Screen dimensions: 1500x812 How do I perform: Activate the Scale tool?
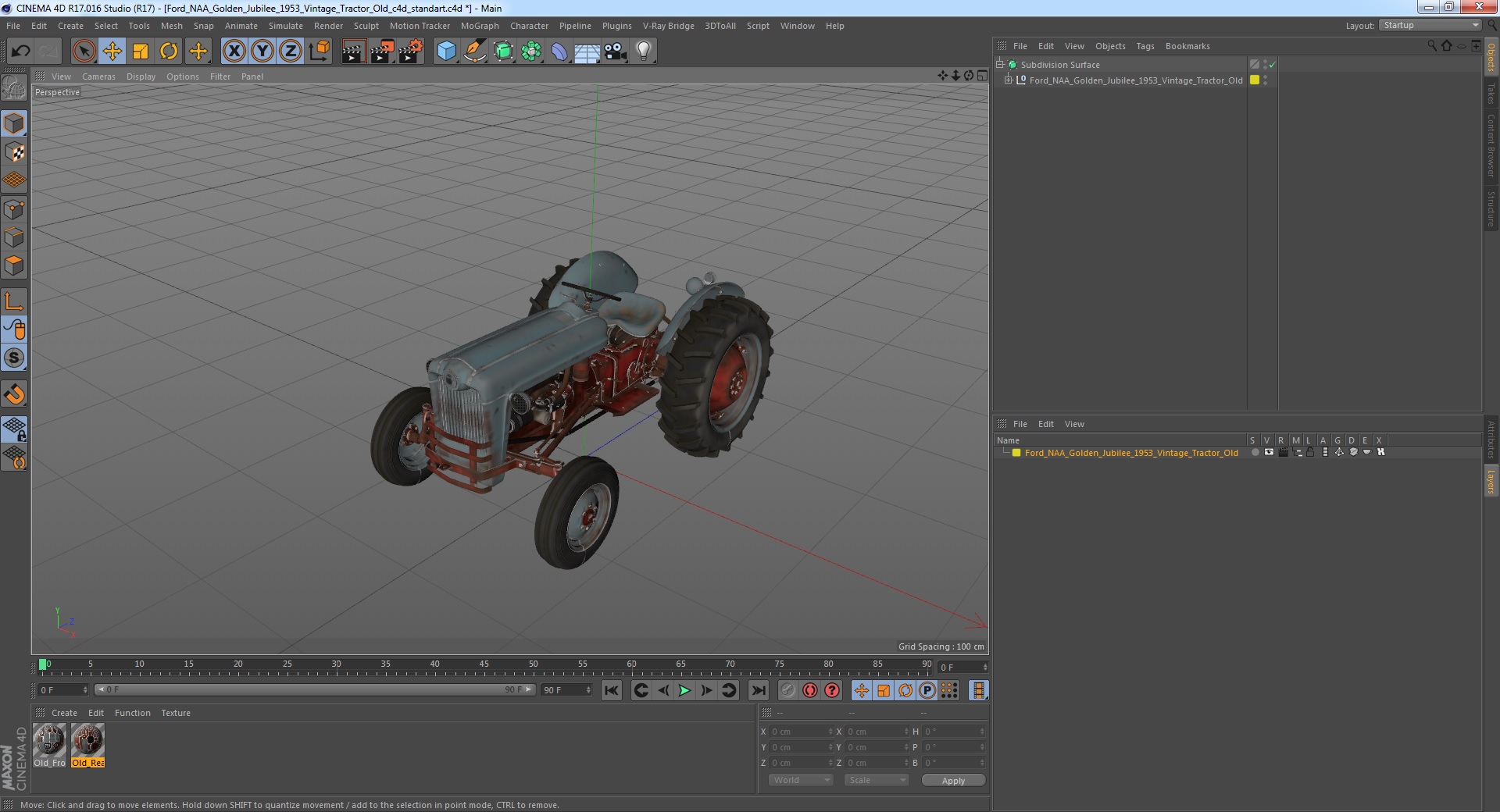pyautogui.click(x=141, y=52)
